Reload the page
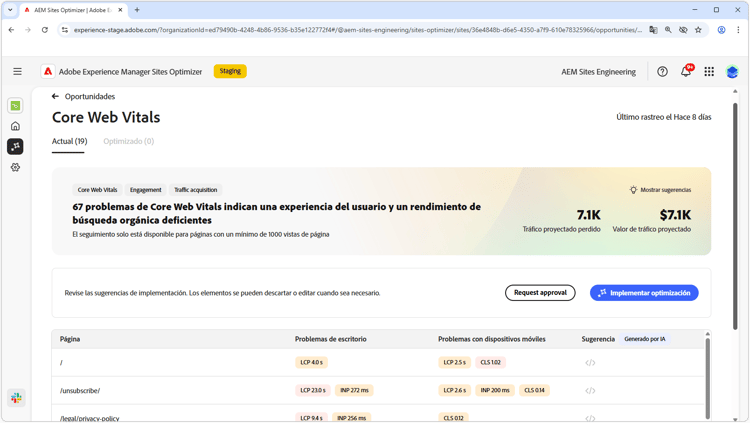The image size is (750, 423). (x=44, y=30)
